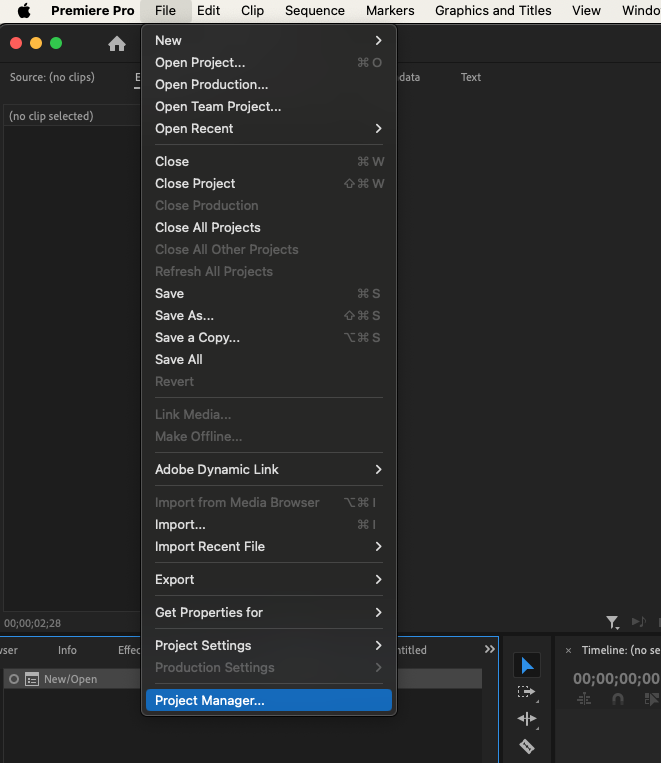Open the Clip menu

pos(252,11)
